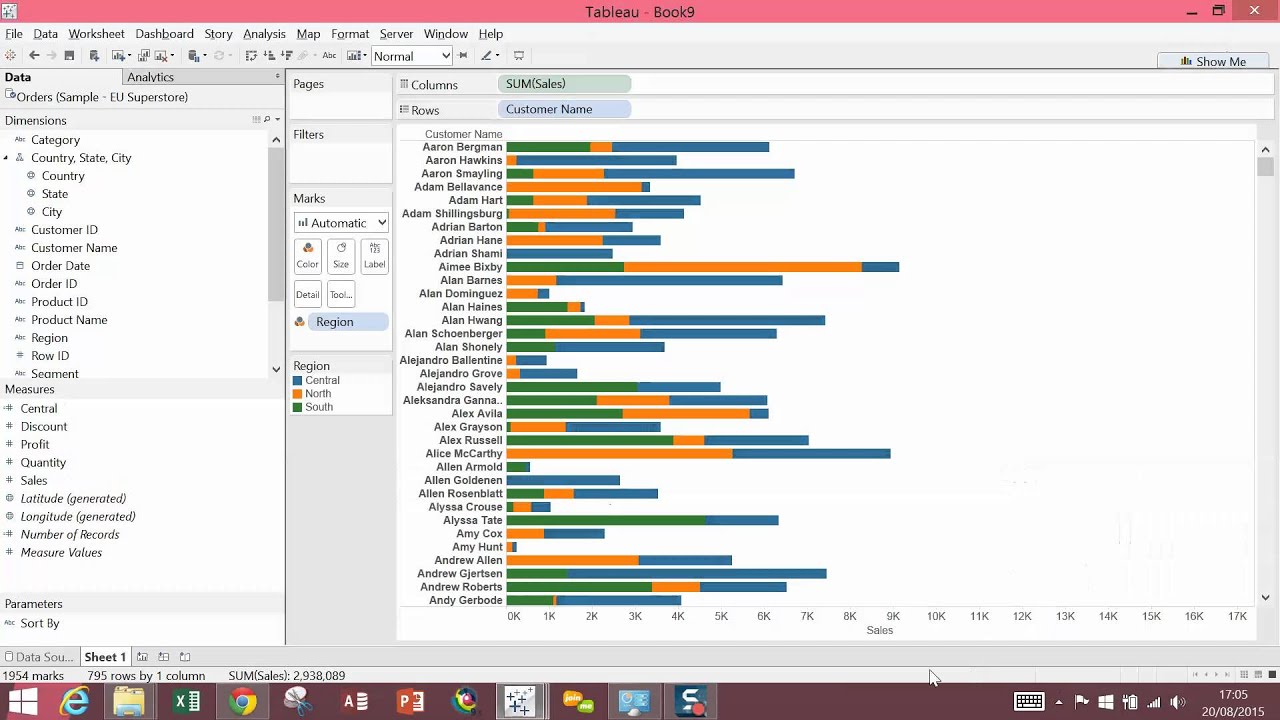Click the Windows Start button
This screenshot has width=1280, height=720.
pos(22,702)
